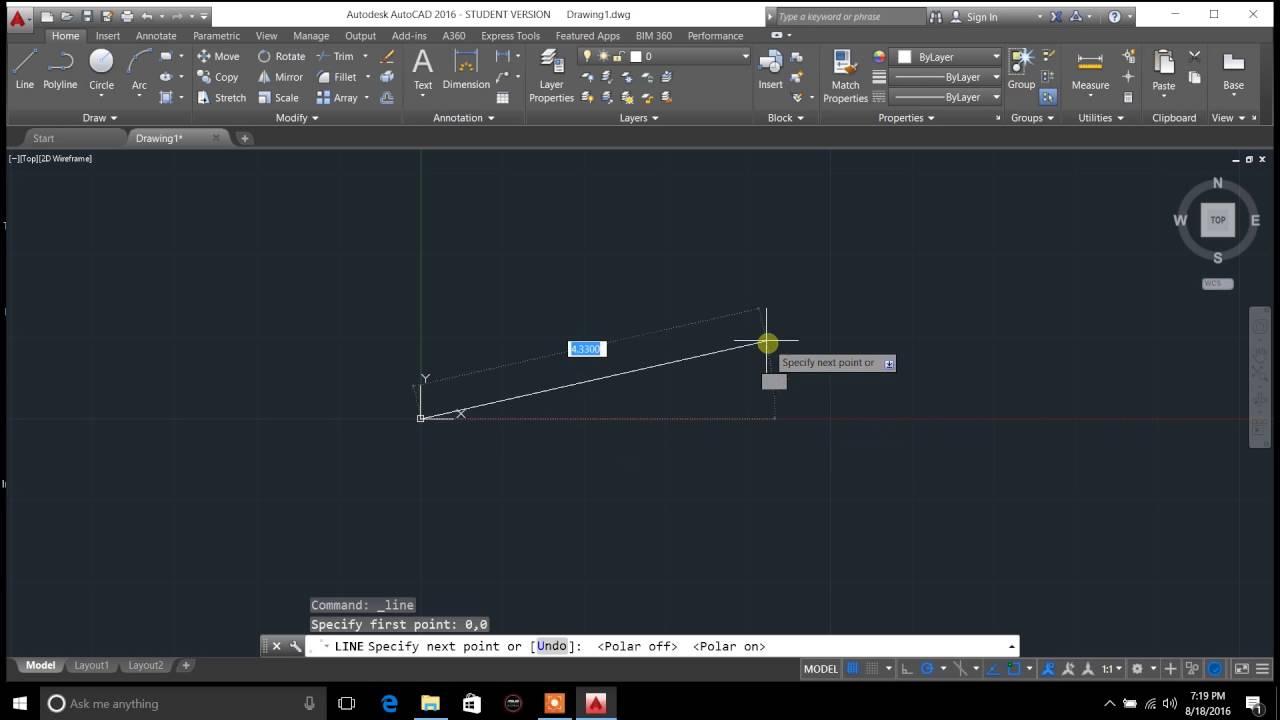Expand the Modify panel

tap(297, 118)
